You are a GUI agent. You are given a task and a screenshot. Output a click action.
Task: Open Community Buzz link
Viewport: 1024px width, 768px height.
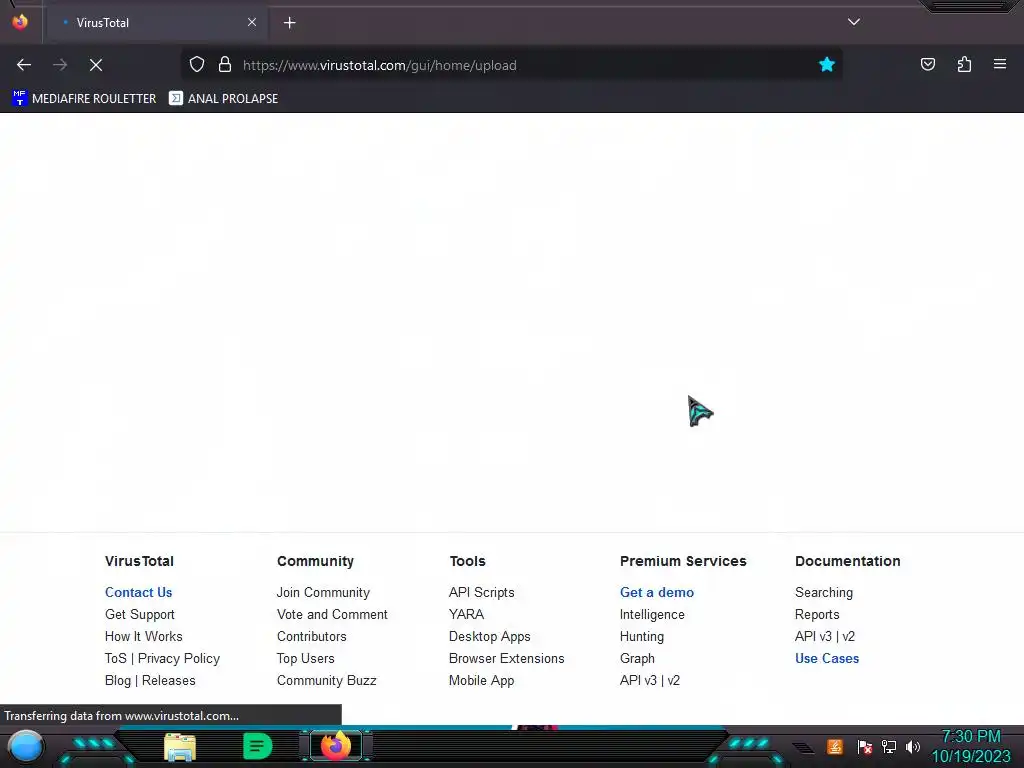point(327,680)
